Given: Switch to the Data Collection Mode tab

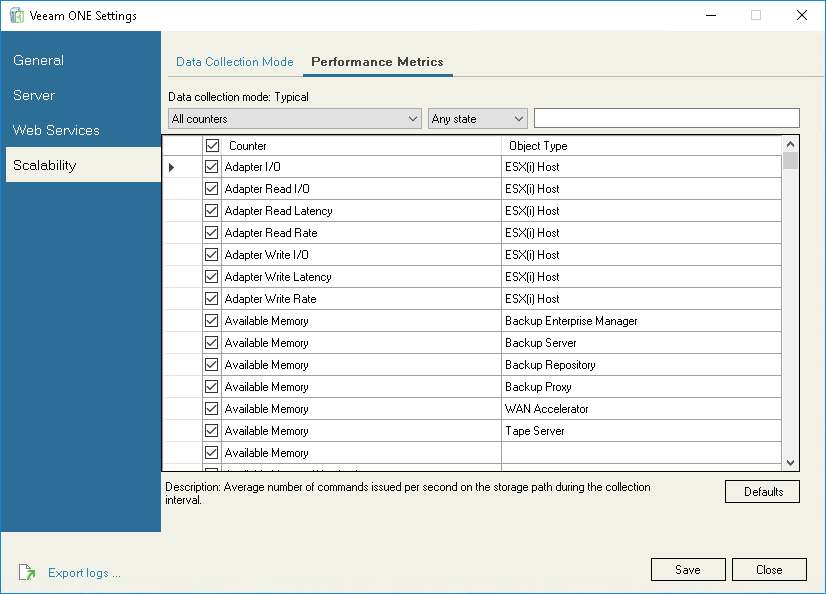Looking at the screenshot, I should click(x=235, y=62).
